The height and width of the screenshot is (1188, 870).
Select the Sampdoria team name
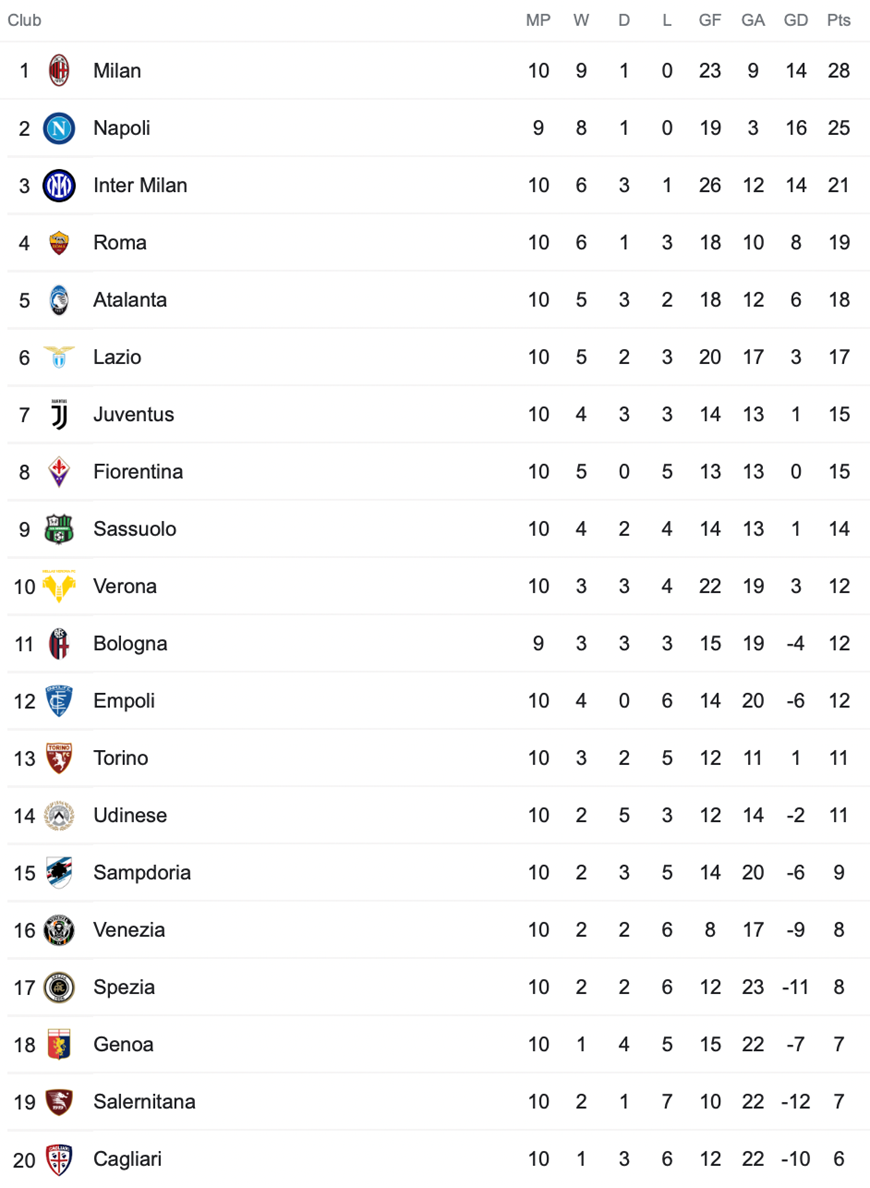point(142,873)
